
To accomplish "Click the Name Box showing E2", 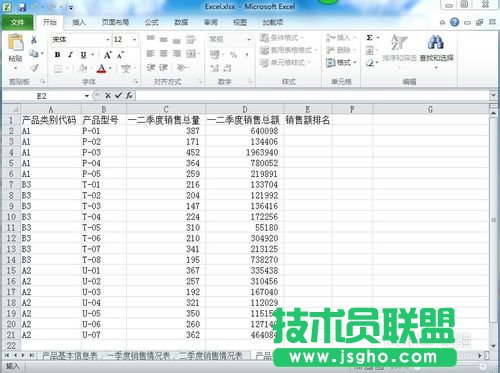I will coord(42,96).
